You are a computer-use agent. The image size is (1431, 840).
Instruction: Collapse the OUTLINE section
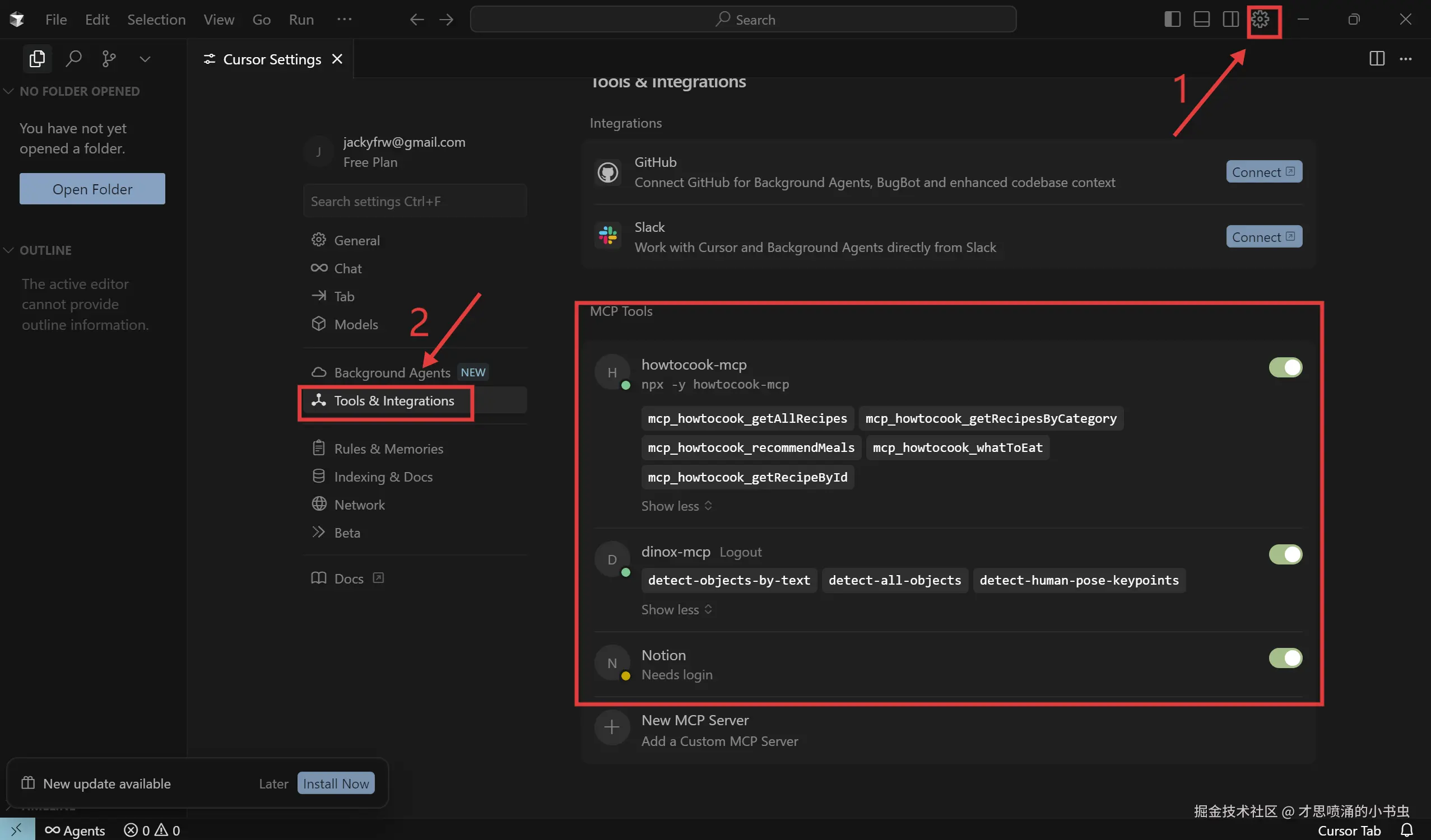pyautogui.click(x=45, y=250)
